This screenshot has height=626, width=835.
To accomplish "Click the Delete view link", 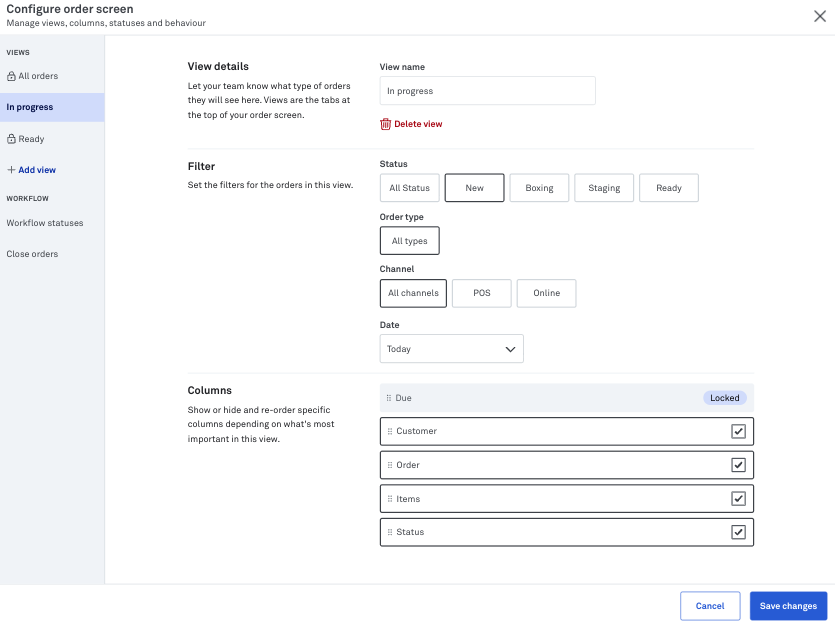I will click(418, 124).
